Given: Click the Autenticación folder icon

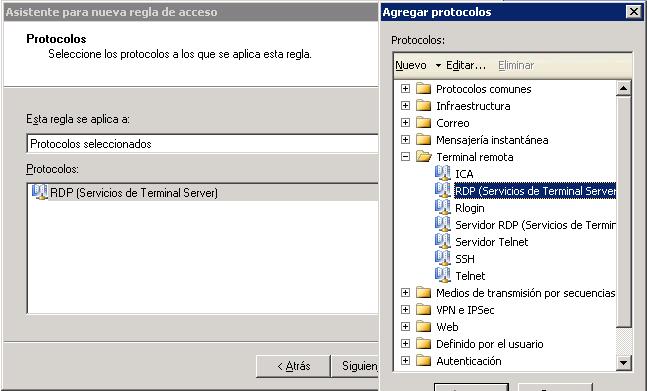Looking at the screenshot, I should (423, 360).
